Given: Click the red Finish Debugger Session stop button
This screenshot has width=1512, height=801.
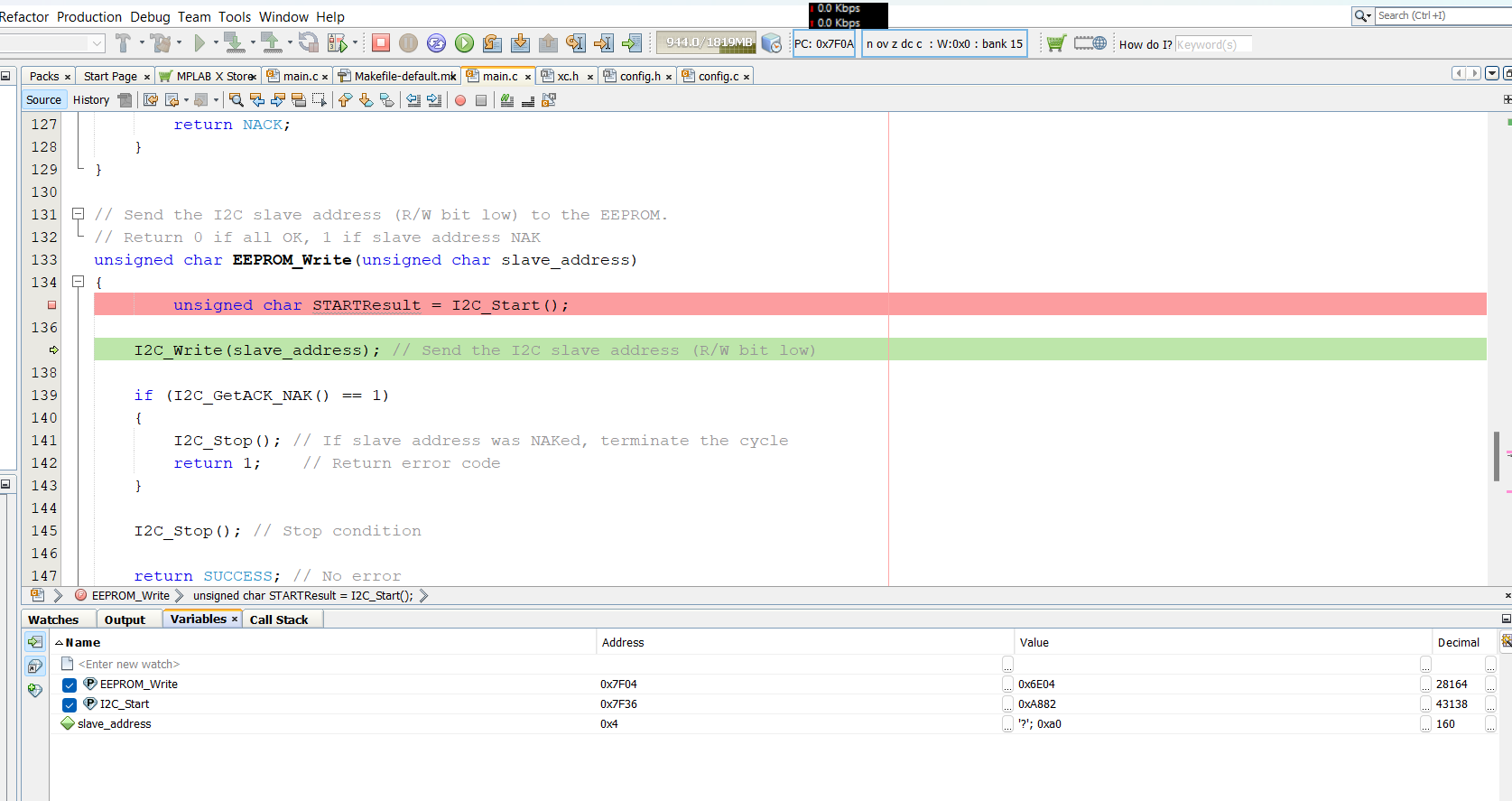Looking at the screenshot, I should coord(381,42).
